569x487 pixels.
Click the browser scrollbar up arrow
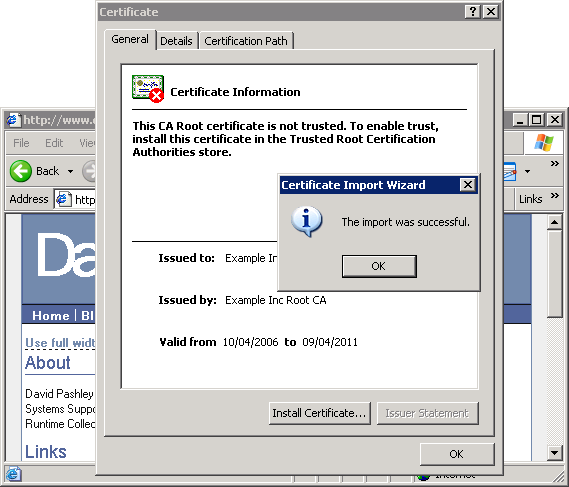pyautogui.click(x=554, y=222)
